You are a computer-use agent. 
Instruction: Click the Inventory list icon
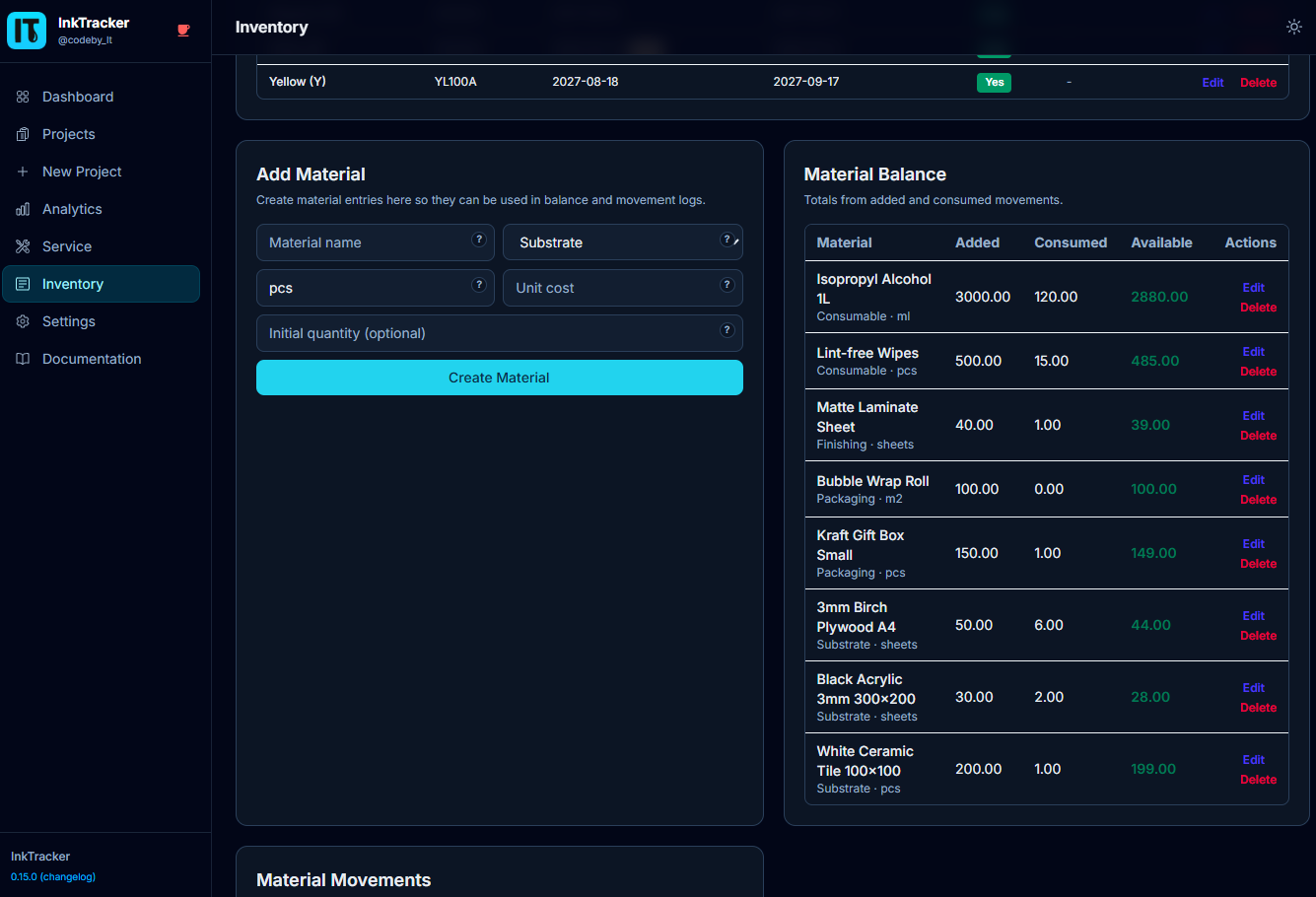(x=23, y=284)
